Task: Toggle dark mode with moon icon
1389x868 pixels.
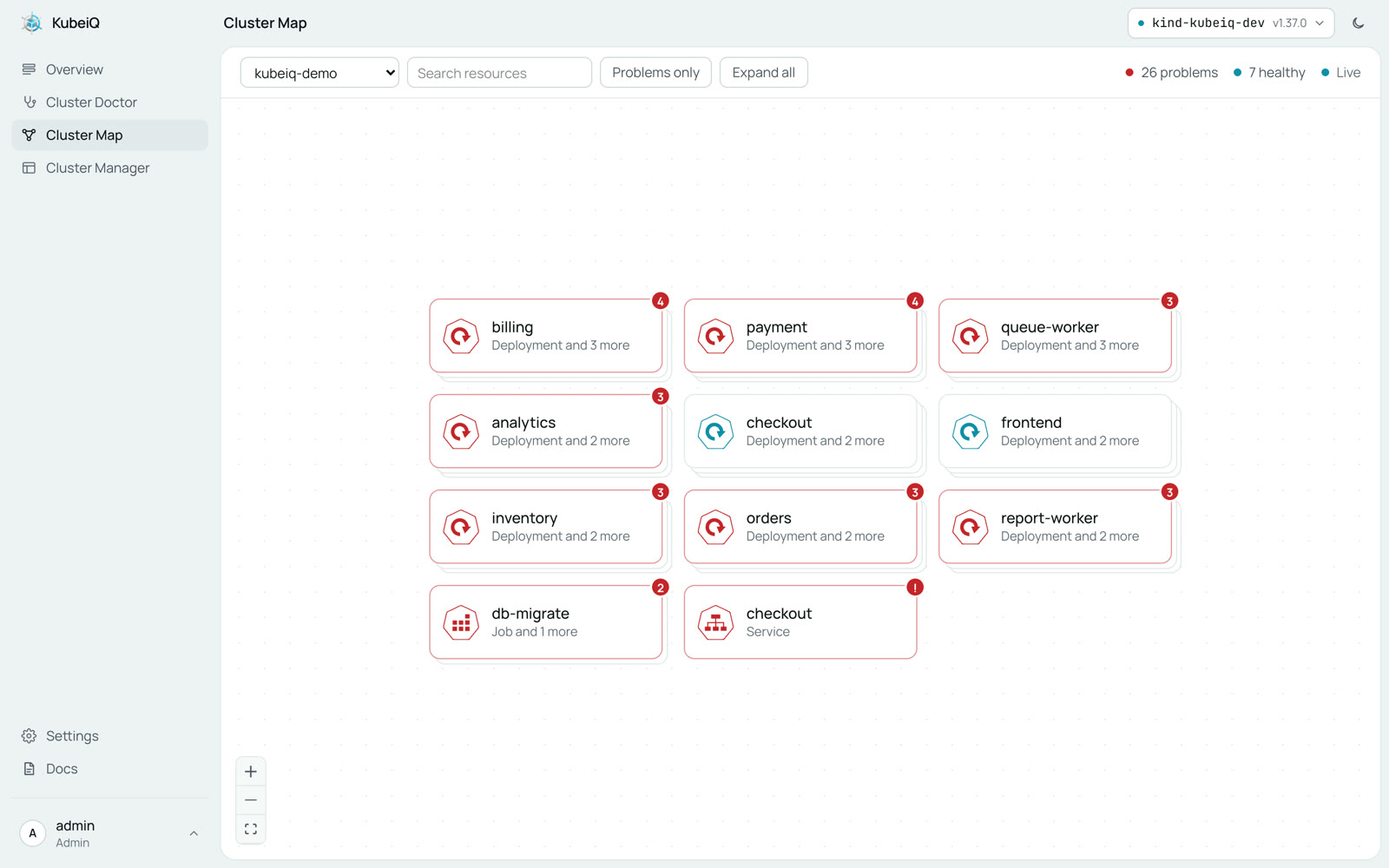Action: point(1358,23)
